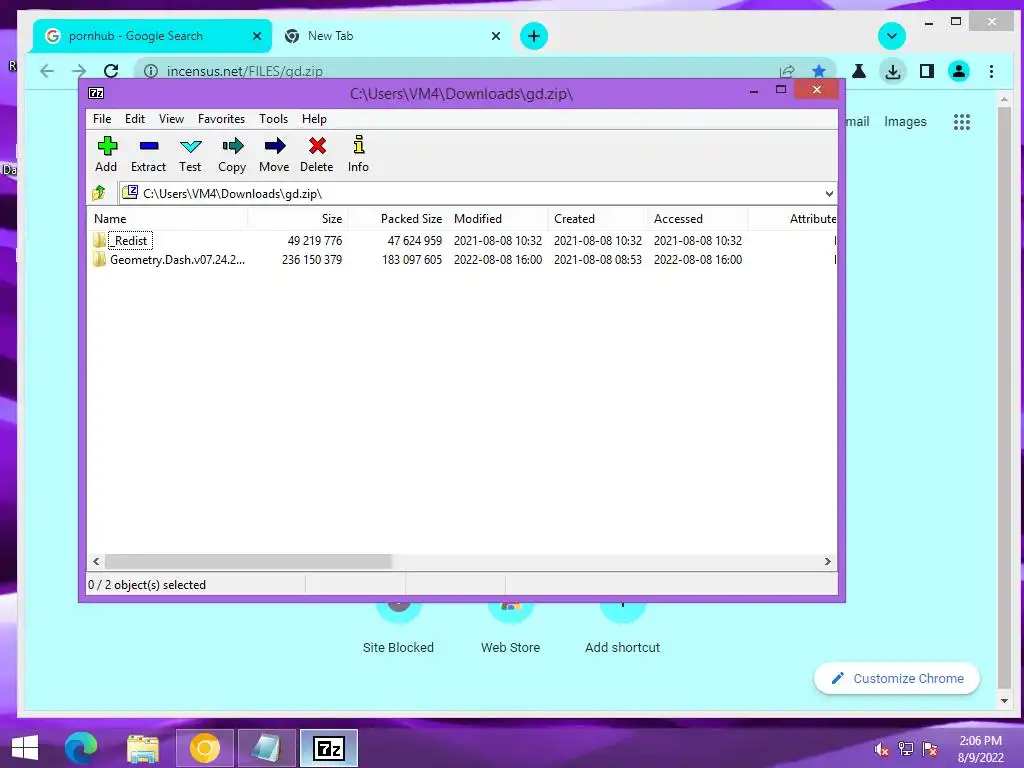Go forward in Chrome
The width and height of the screenshot is (1024, 768).
click(79, 71)
